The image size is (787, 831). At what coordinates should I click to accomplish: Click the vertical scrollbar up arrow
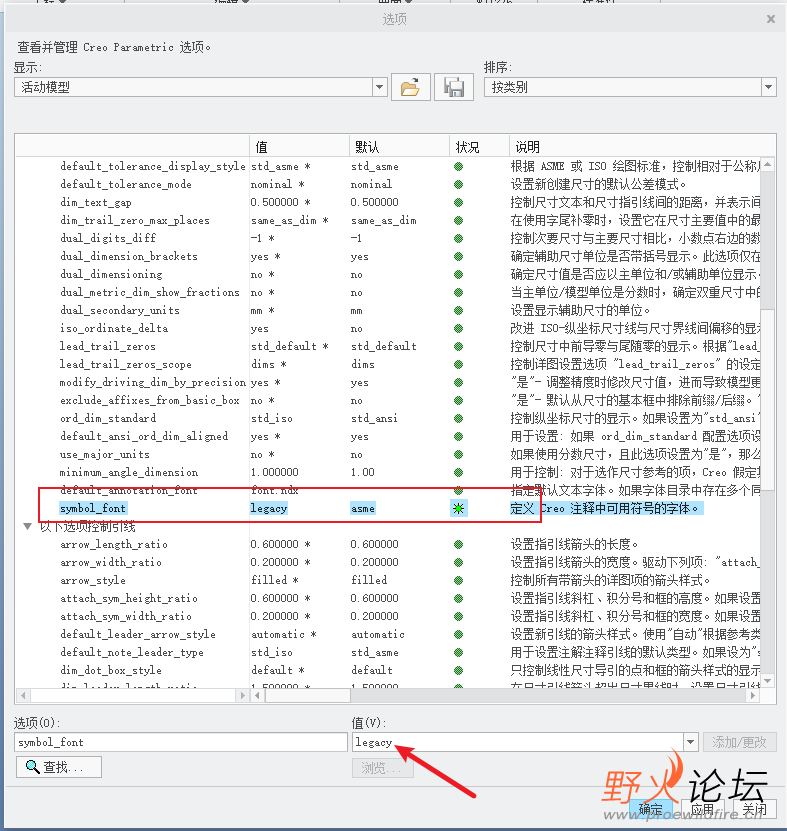click(767, 165)
